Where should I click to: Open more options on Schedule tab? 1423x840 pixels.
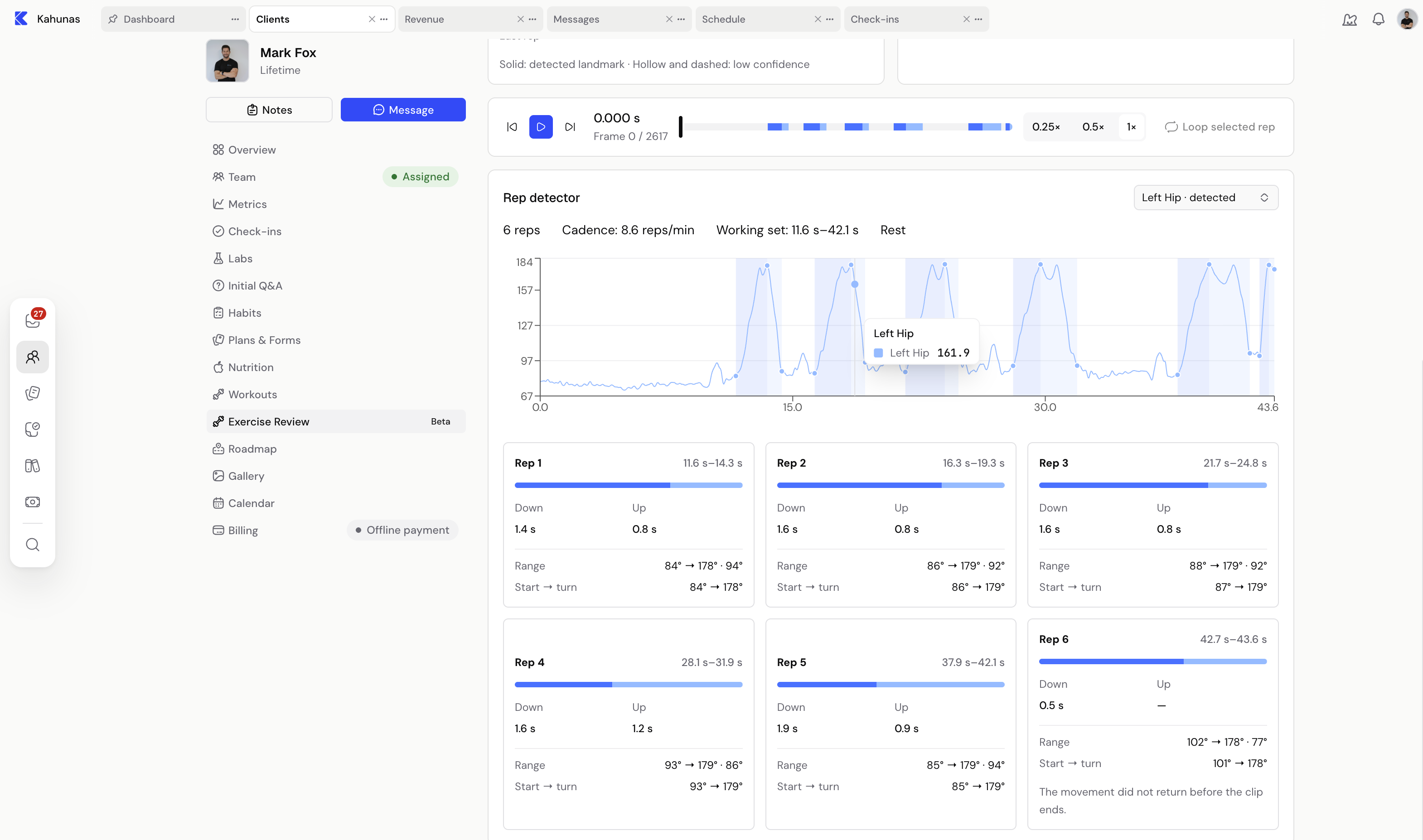830,19
